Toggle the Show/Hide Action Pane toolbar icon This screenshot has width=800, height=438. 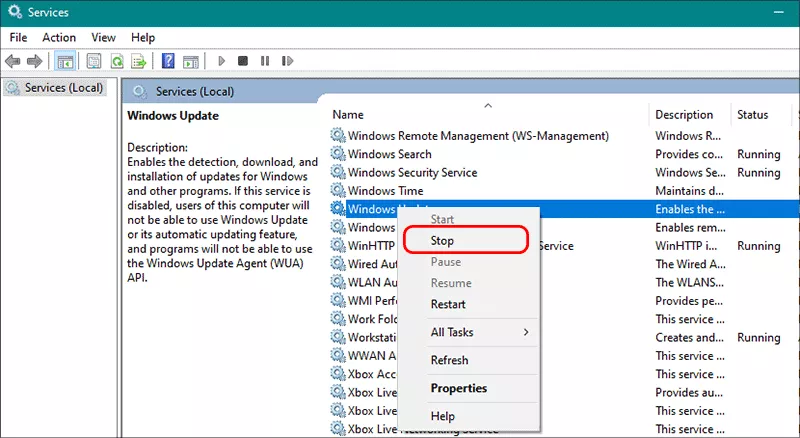pos(191,61)
